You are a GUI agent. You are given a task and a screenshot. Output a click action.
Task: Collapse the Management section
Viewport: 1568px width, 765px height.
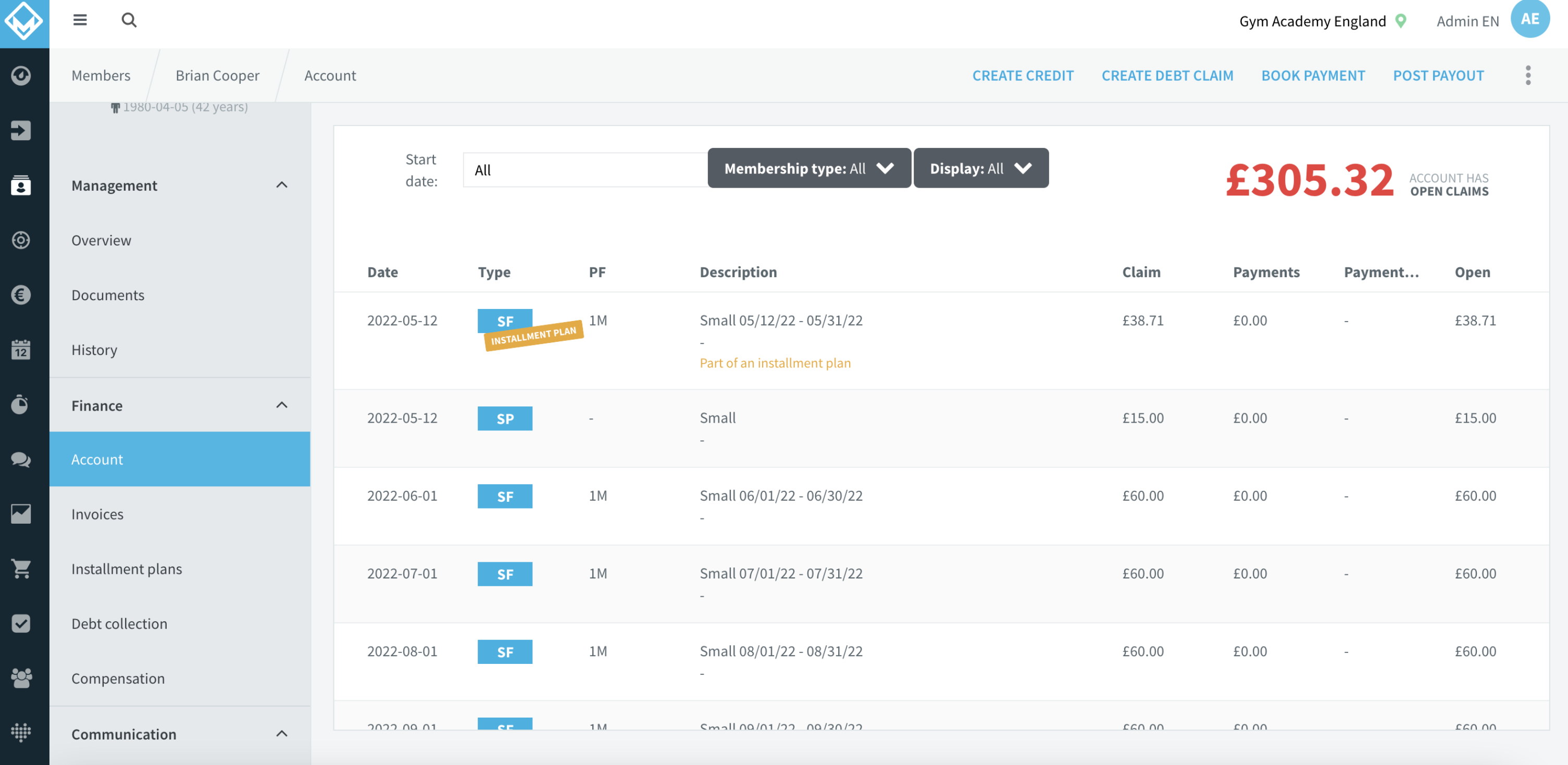pyautogui.click(x=282, y=185)
